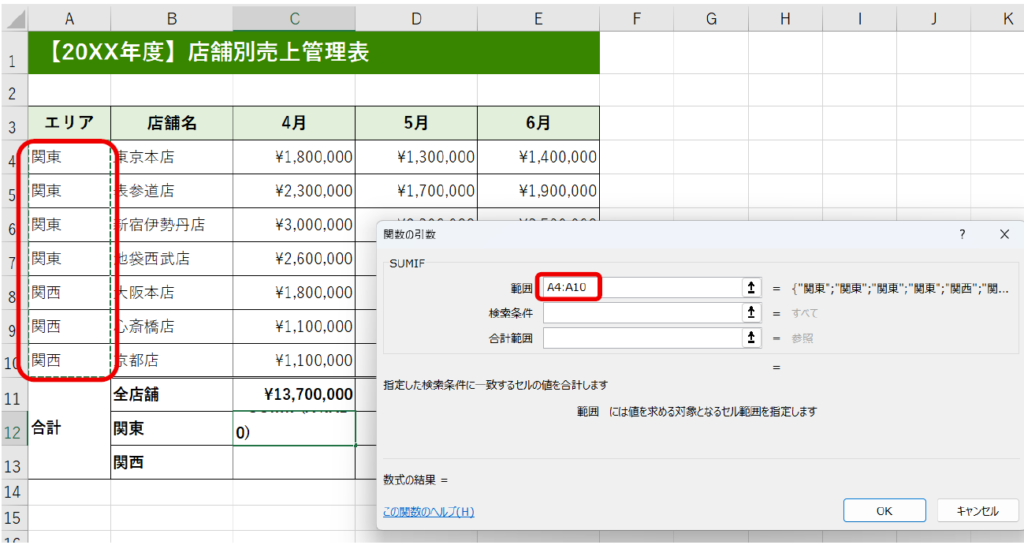
Task: Click the collapse dialog icon beside 合計範囲 field
Action: (750, 338)
